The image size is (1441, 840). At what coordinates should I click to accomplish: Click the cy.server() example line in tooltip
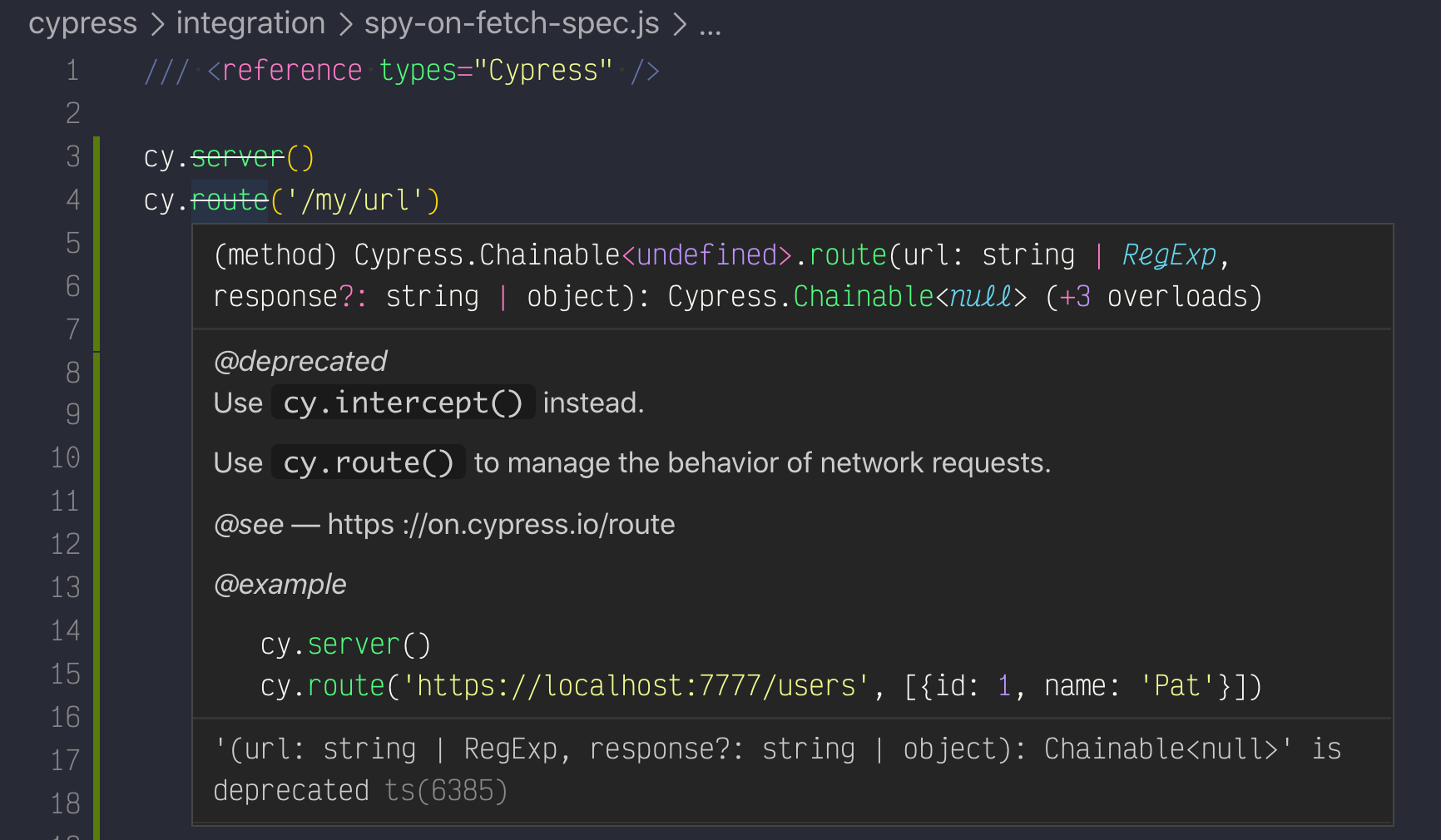345,644
